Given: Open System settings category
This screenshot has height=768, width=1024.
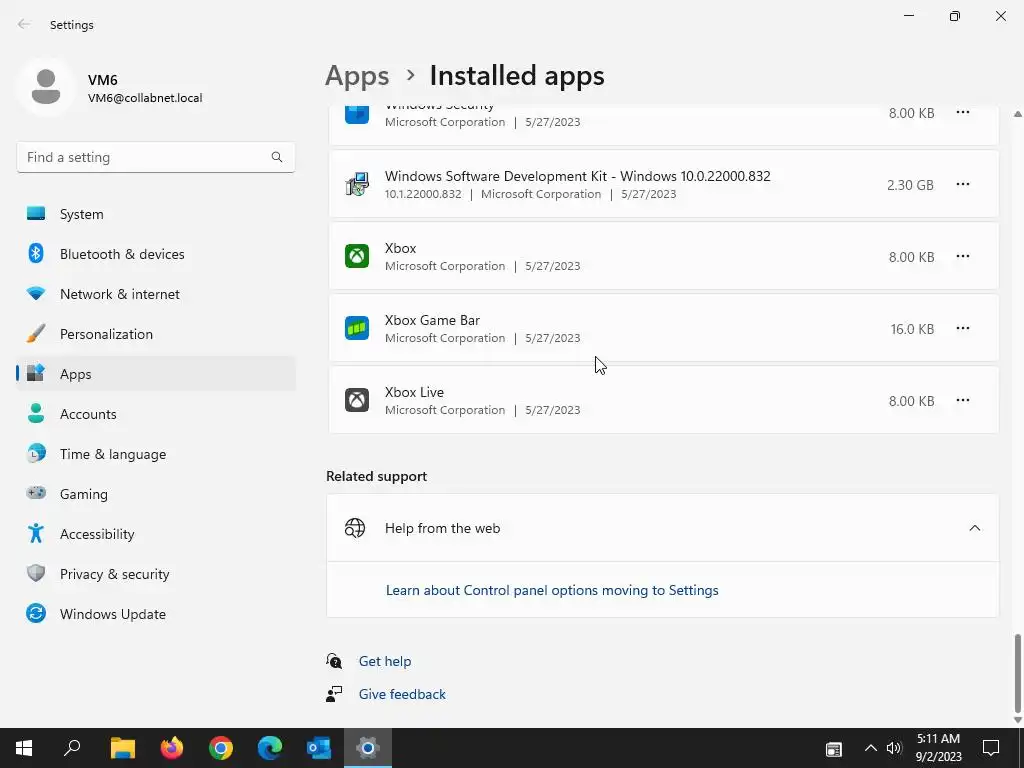Looking at the screenshot, I should click(x=155, y=214).
